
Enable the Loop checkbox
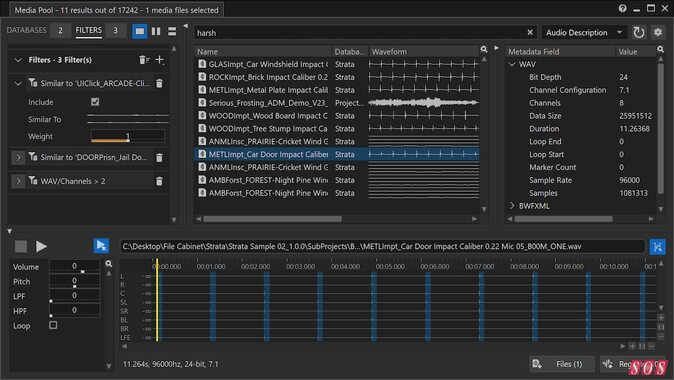[x=53, y=325]
